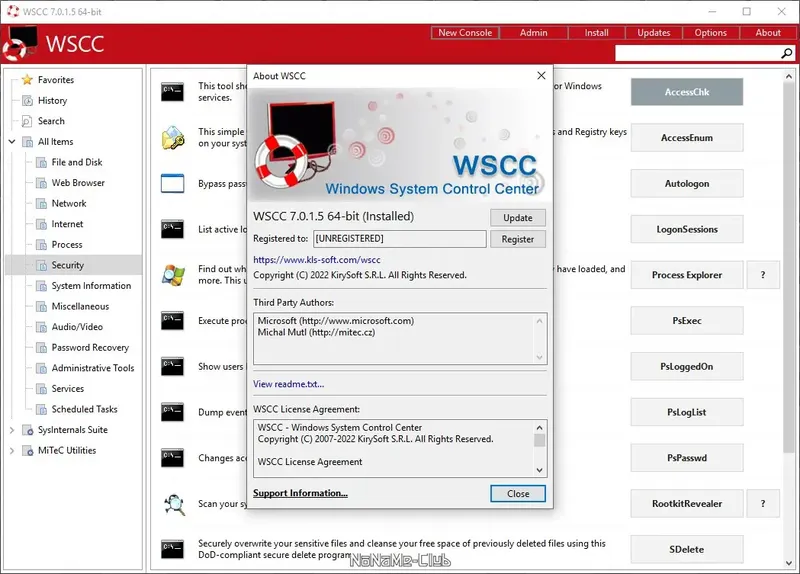Click the AccessChk console icon
The height and width of the screenshot is (574, 800).
172,92
